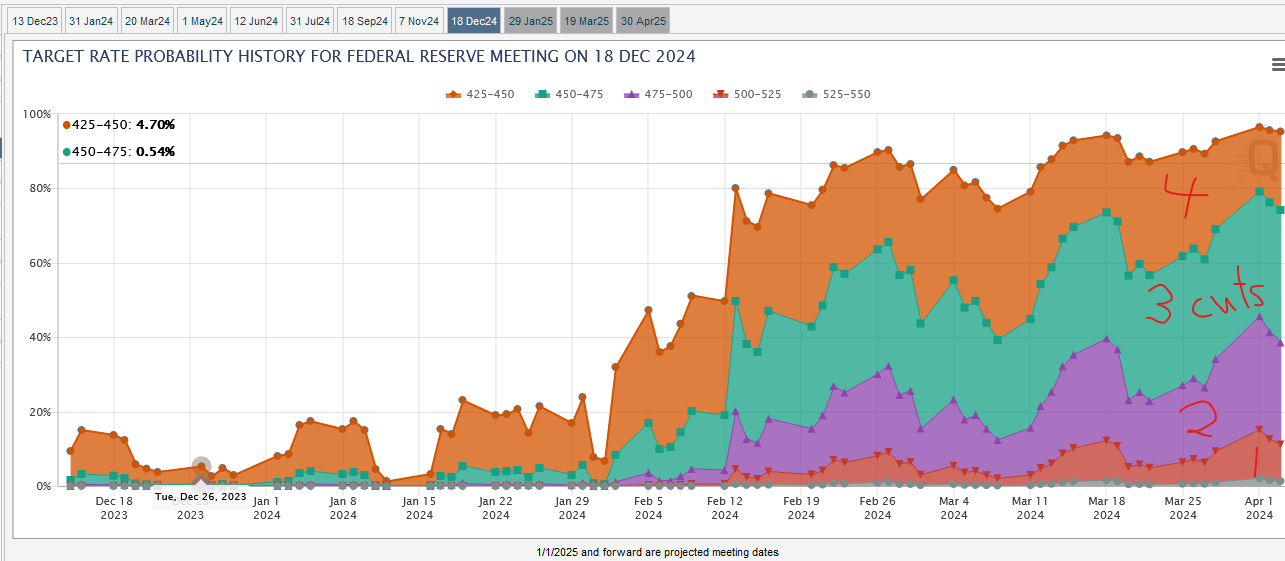Hide the 475-500 purple legend series

[x=658, y=94]
